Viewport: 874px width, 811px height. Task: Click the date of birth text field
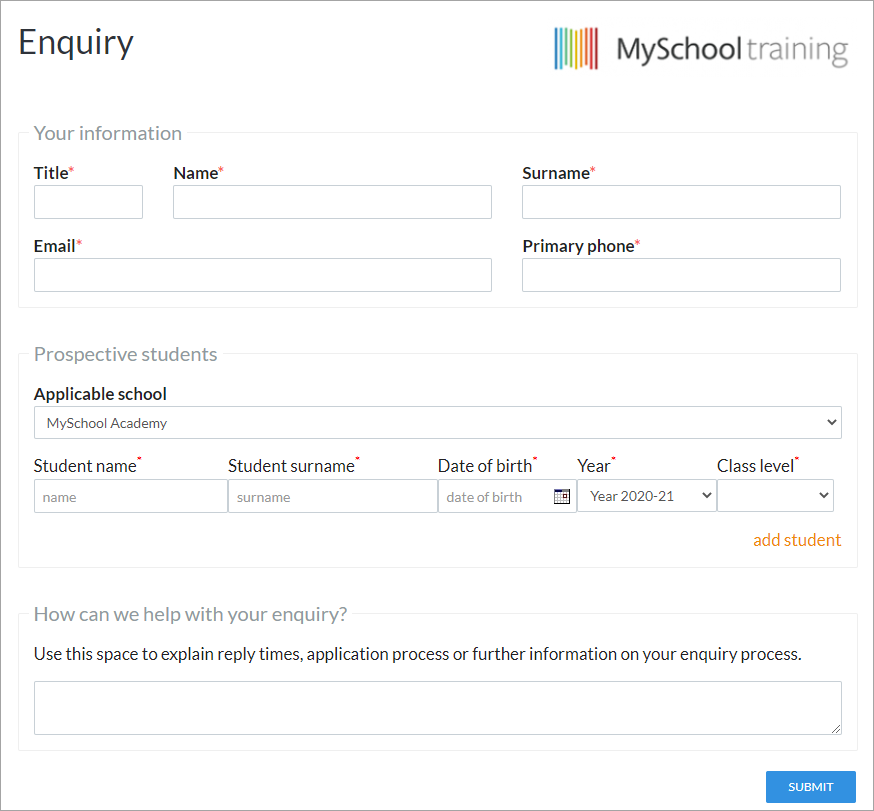tap(495, 496)
